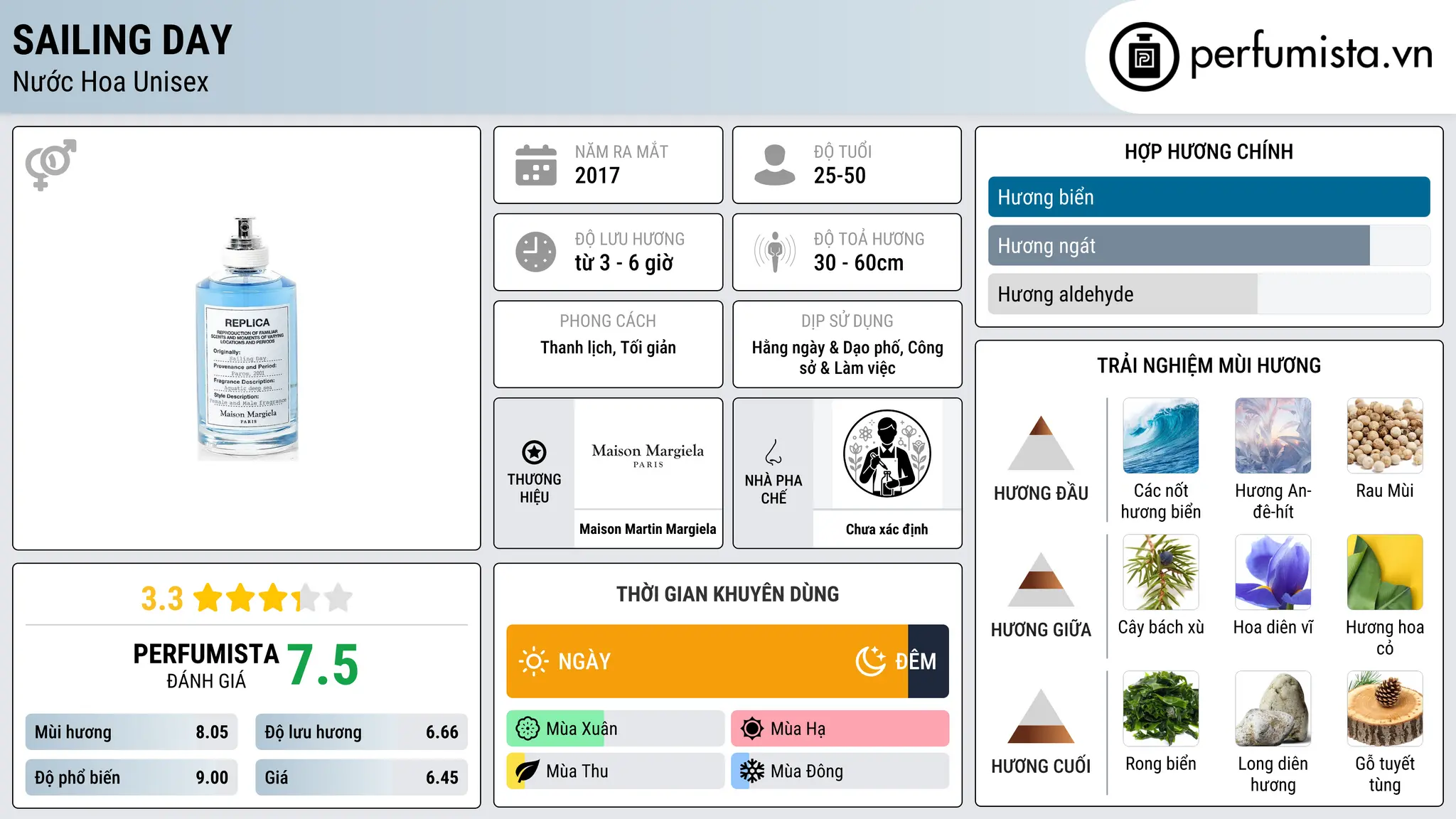1456x819 pixels.
Task: Click the "Hoa diên vĩ" note label
Action: coord(1273,627)
